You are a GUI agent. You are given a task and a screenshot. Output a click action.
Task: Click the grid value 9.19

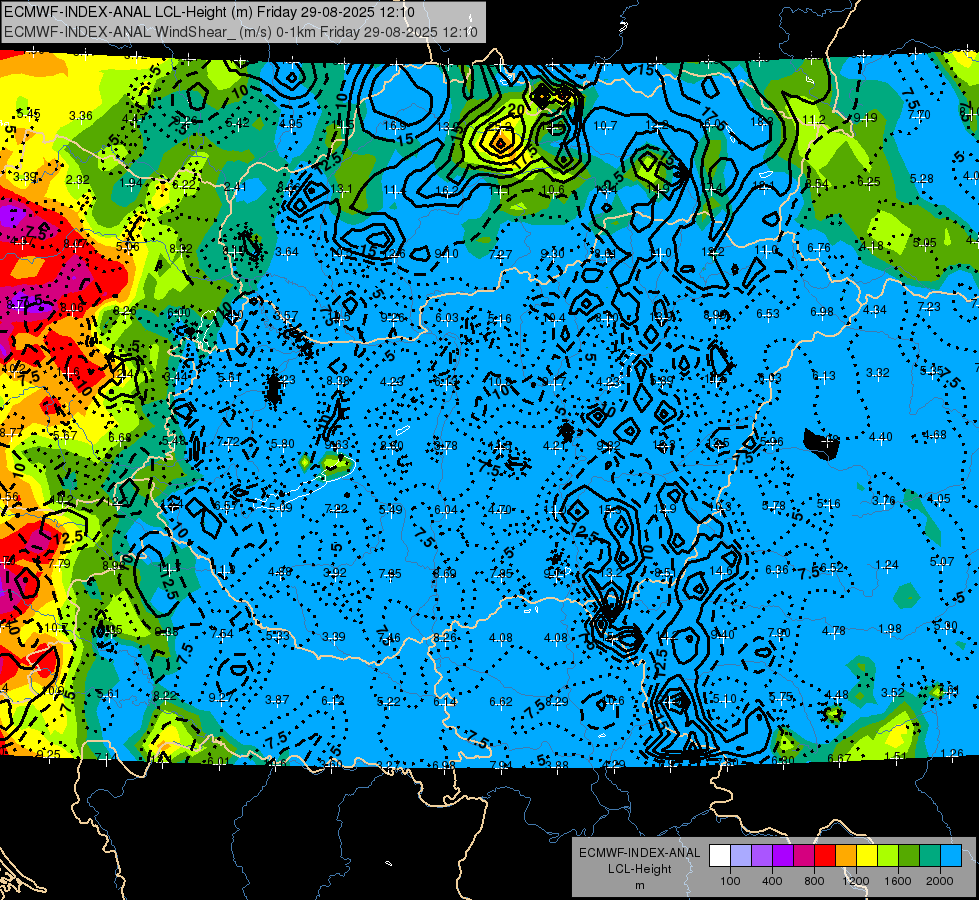pyautogui.click(x=865, y=118)
